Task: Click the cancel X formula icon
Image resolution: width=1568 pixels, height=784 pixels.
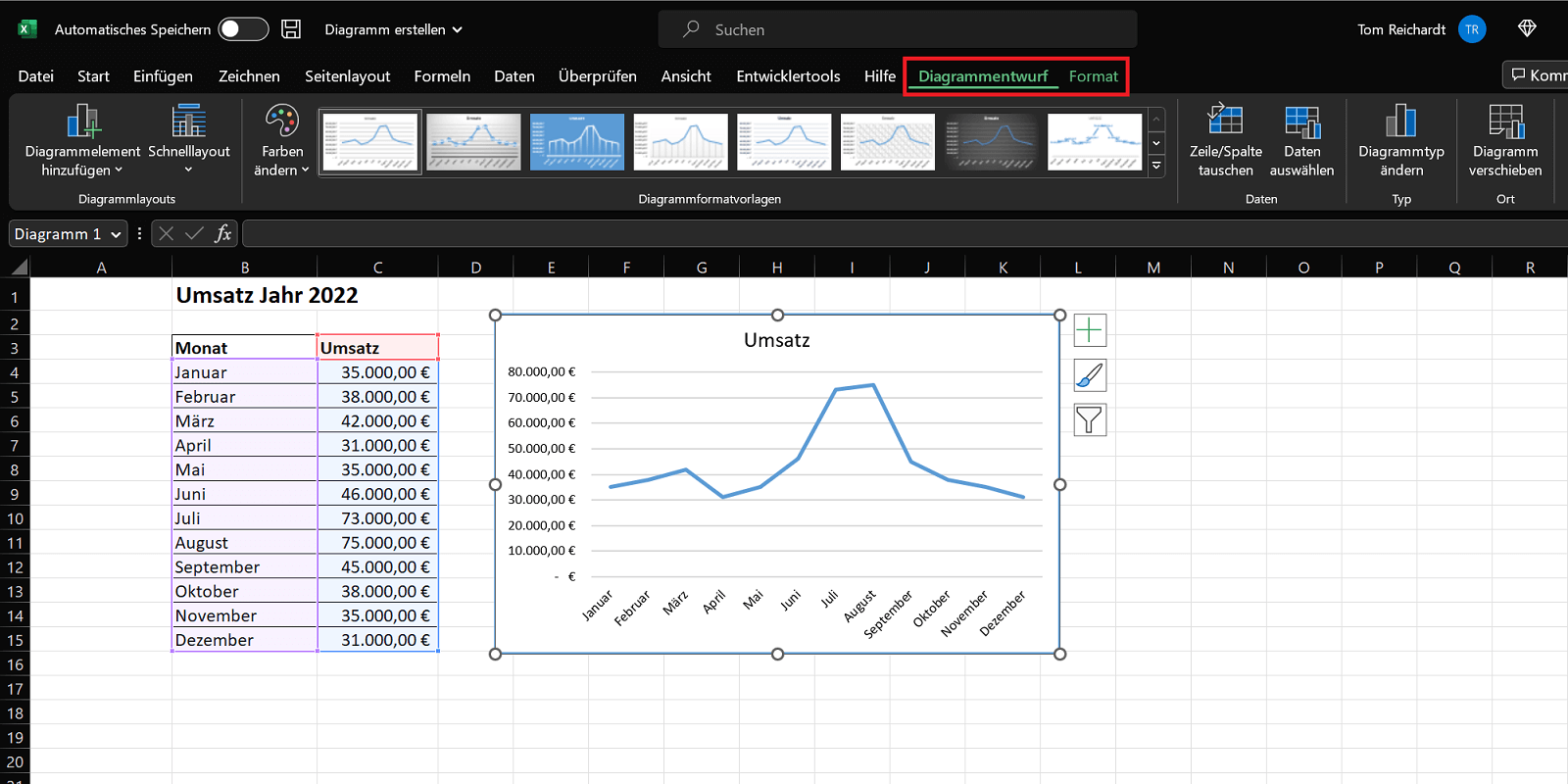Action: coord(166,233)
